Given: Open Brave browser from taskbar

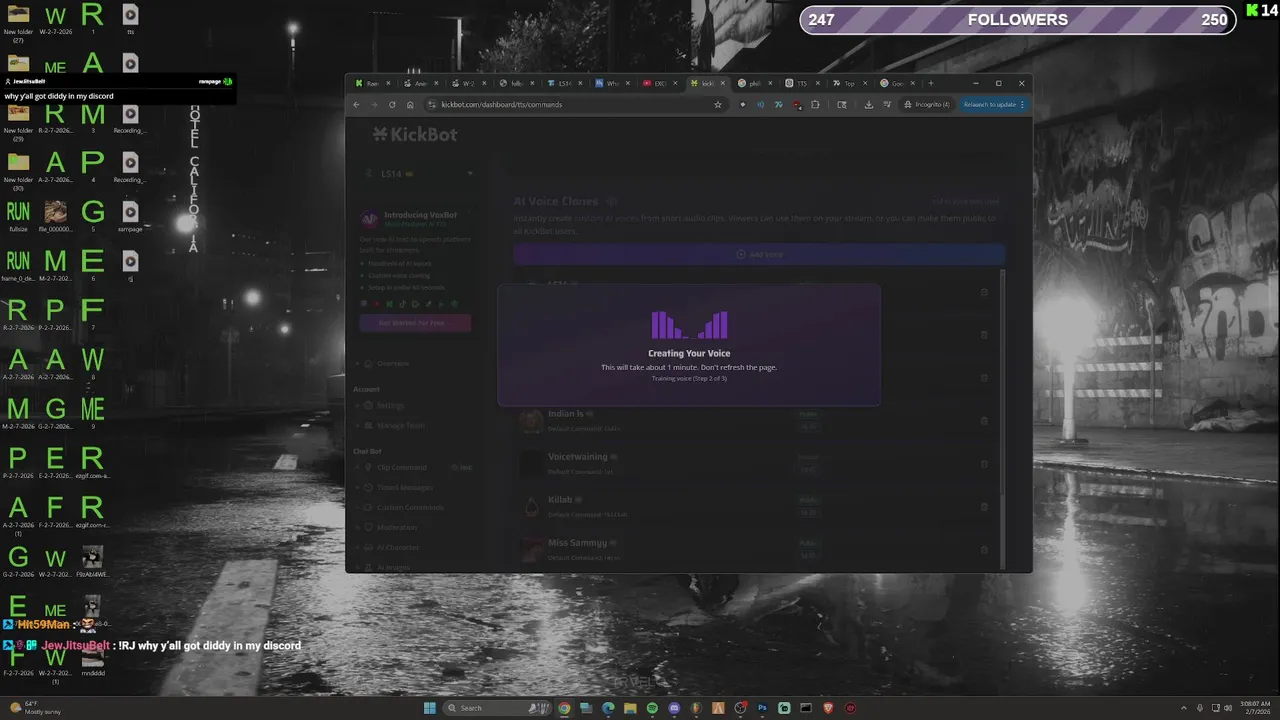Looking at the screenshot, I should point(828,708).
